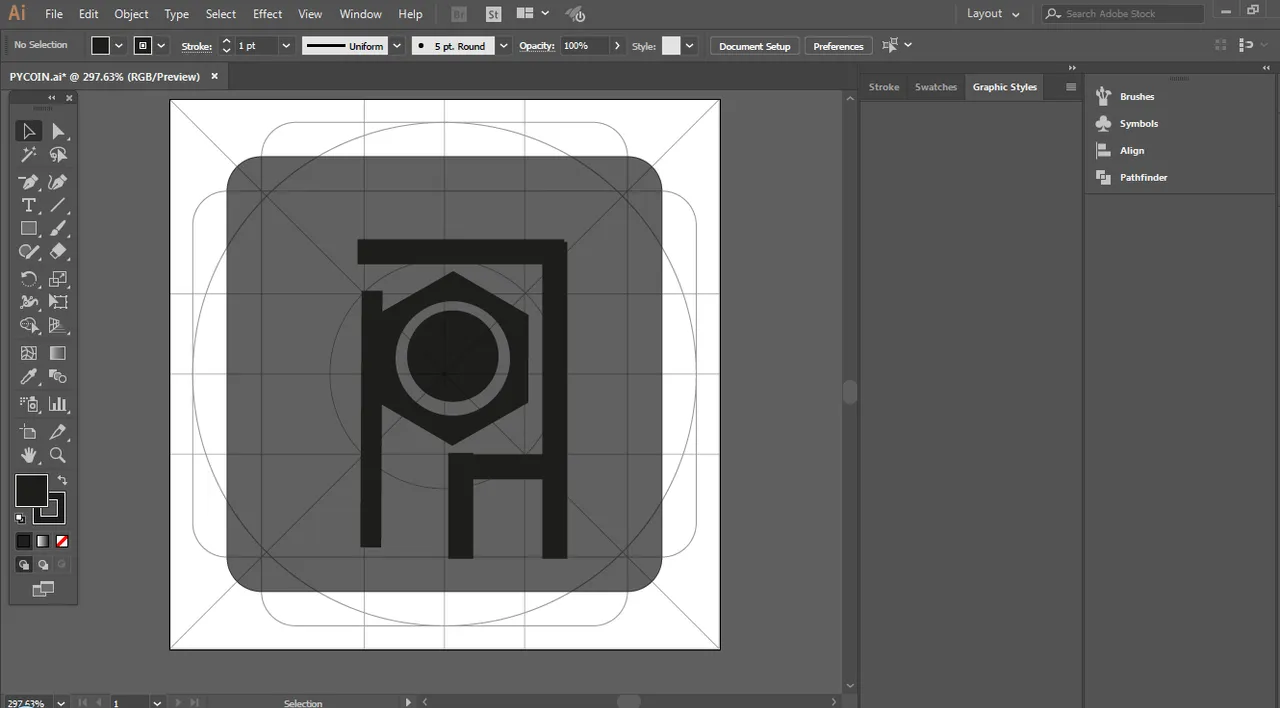Open the Object menu

(131, 14)
